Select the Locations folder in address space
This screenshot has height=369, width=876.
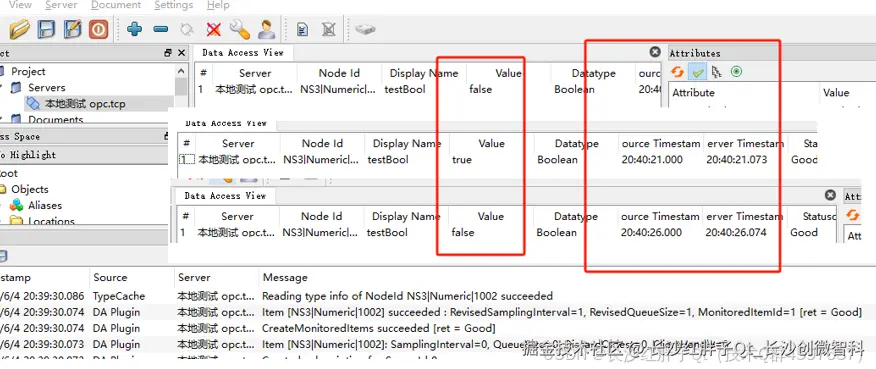click(x=51, y=221)
